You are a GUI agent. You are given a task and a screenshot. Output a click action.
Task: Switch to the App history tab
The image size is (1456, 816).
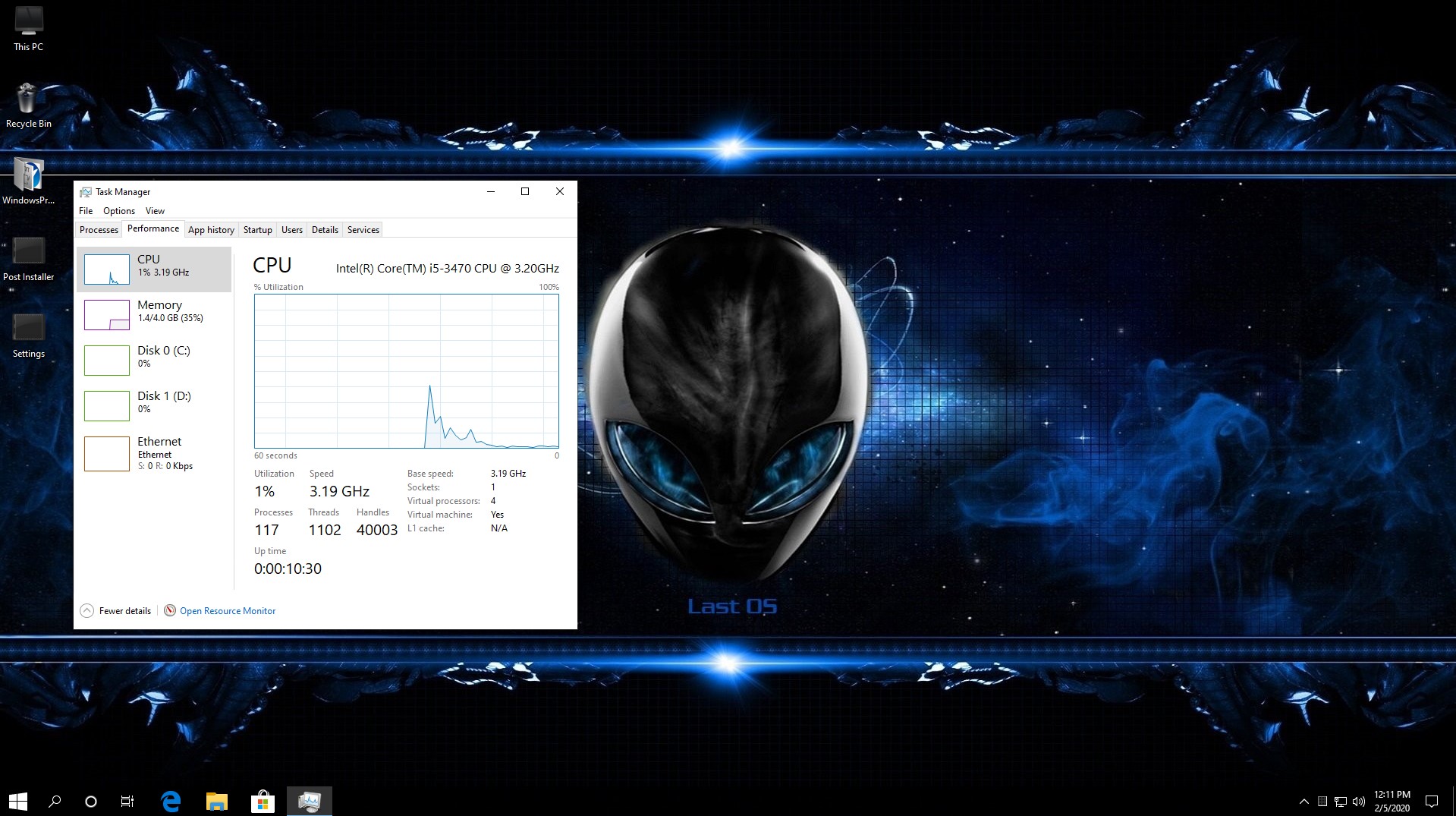click(x=211, y=230)
